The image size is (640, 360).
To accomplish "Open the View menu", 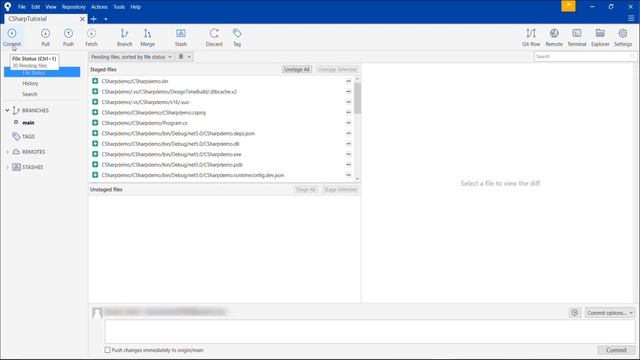I will click(x=51, y=7).
